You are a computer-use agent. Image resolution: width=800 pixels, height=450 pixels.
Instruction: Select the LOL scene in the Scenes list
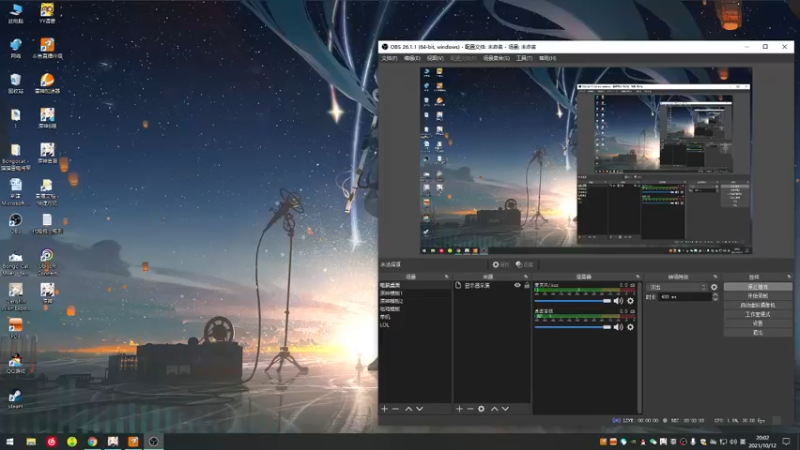click(385, 325)
